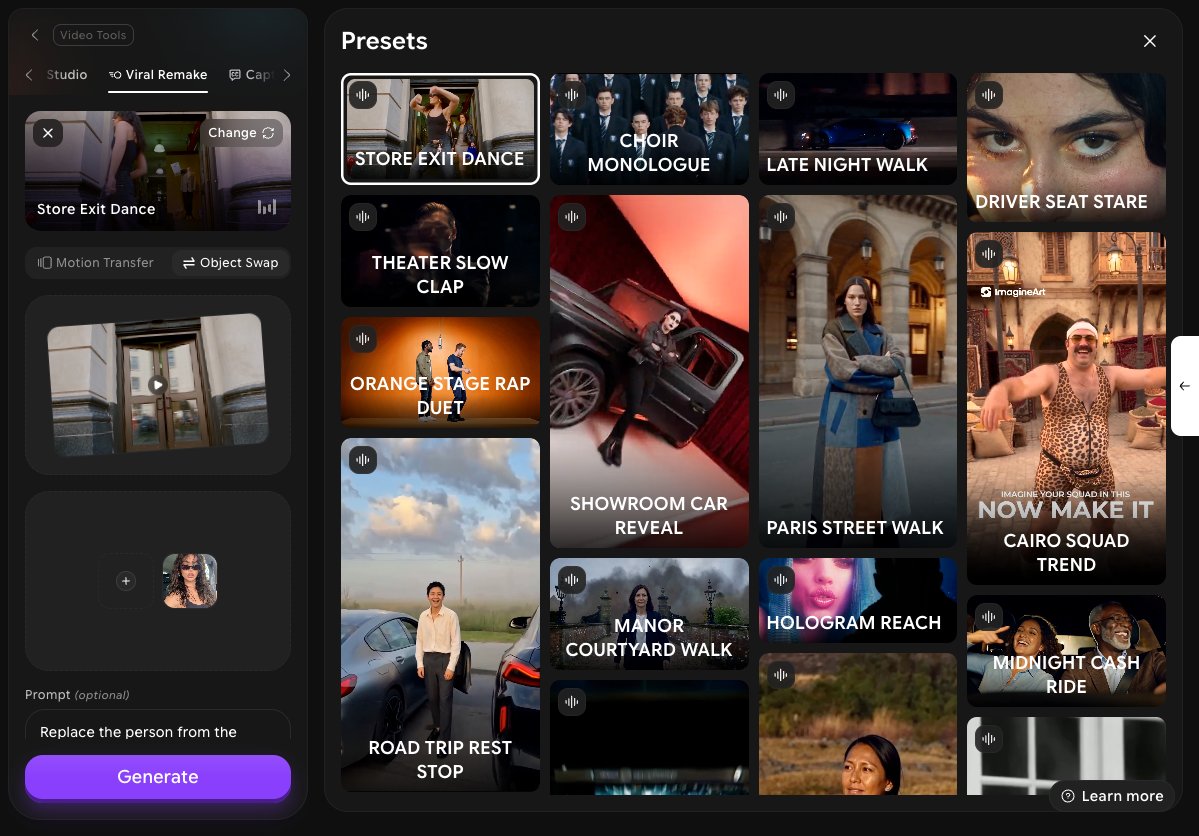This screenshot has width=1199, height=836.
Task: Switch mode to Motion Transfer
Action: tap(96, 263)
